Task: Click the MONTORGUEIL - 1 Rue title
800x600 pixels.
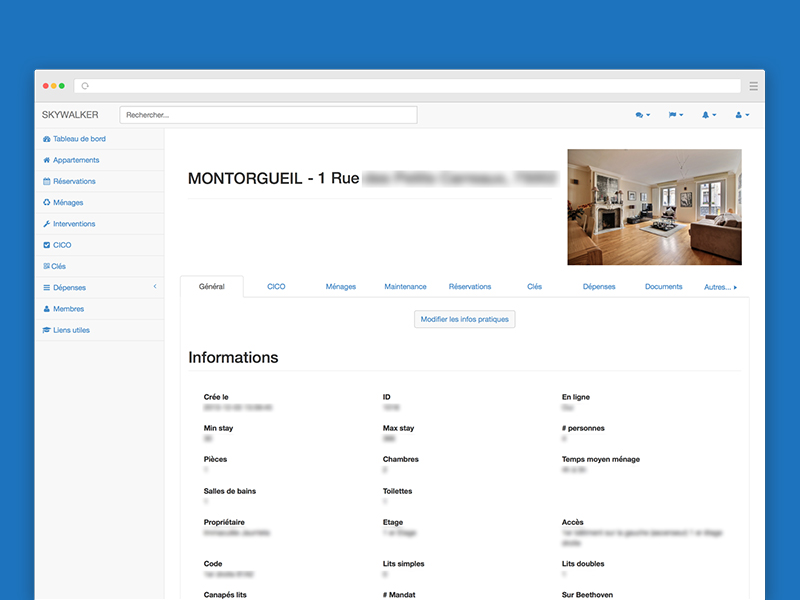Action: point(273,178)
